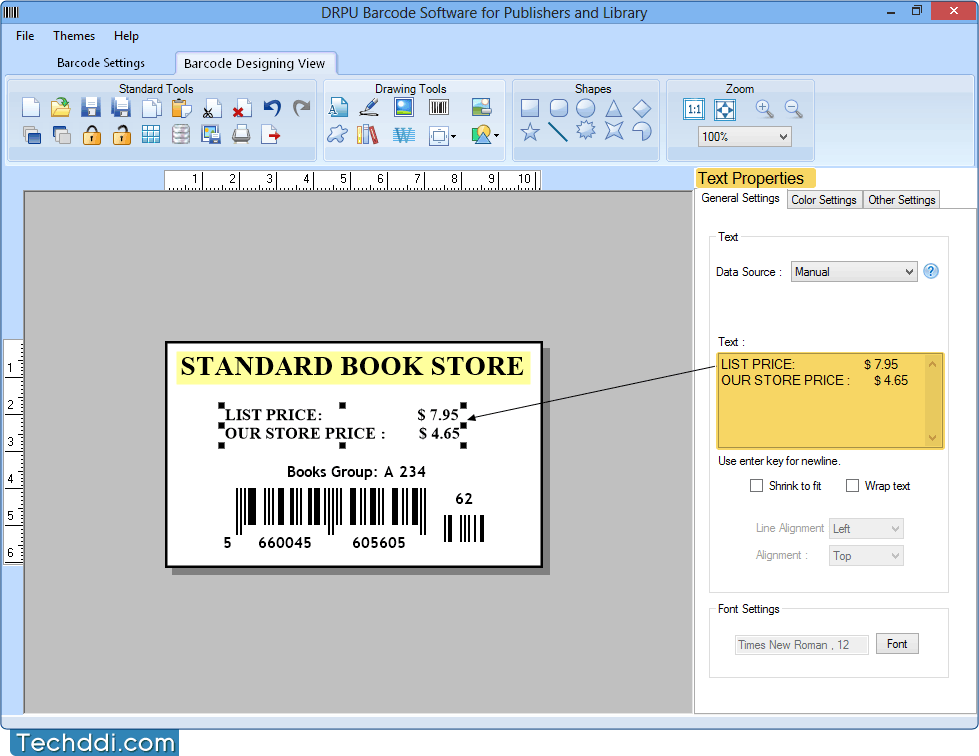Cut the selected object with scissors icon
This screenshot has width=979, height=756.
click(211, 107)
